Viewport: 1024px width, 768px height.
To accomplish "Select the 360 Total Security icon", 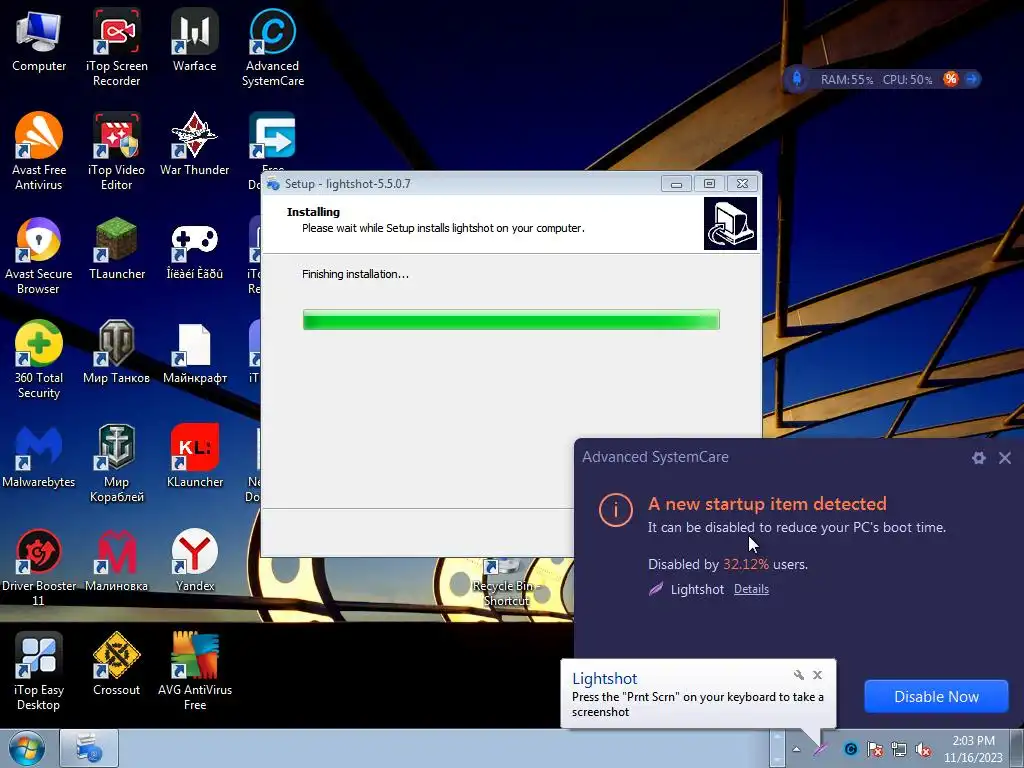I will [x=39, y=359].
